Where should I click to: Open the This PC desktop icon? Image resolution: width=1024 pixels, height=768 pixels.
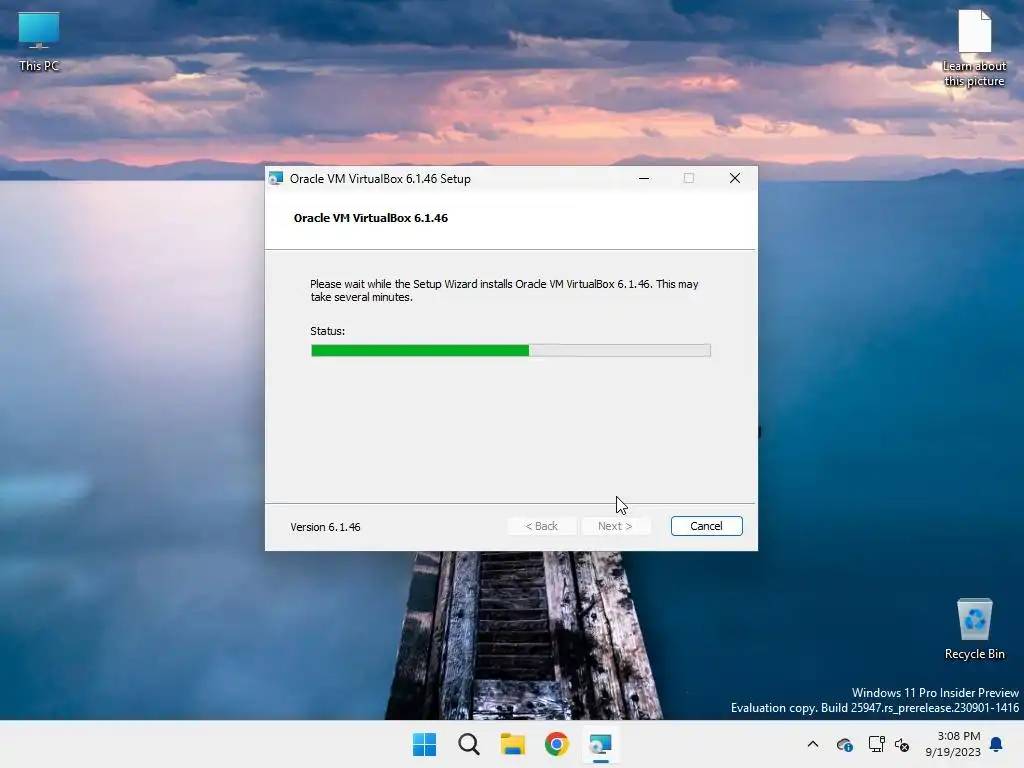[39, 42]
